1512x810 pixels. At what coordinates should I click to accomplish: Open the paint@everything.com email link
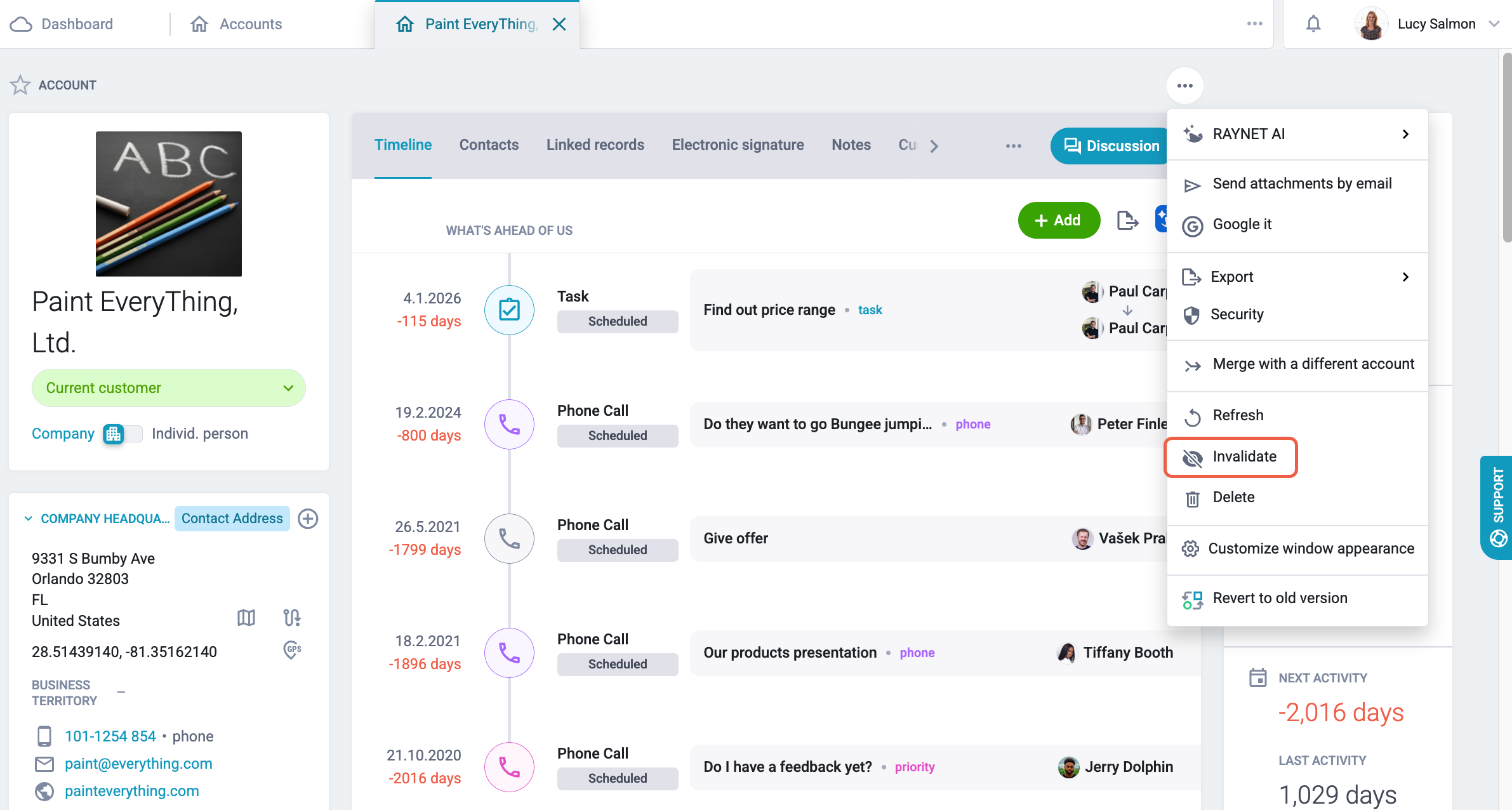(x=138, y=764)
